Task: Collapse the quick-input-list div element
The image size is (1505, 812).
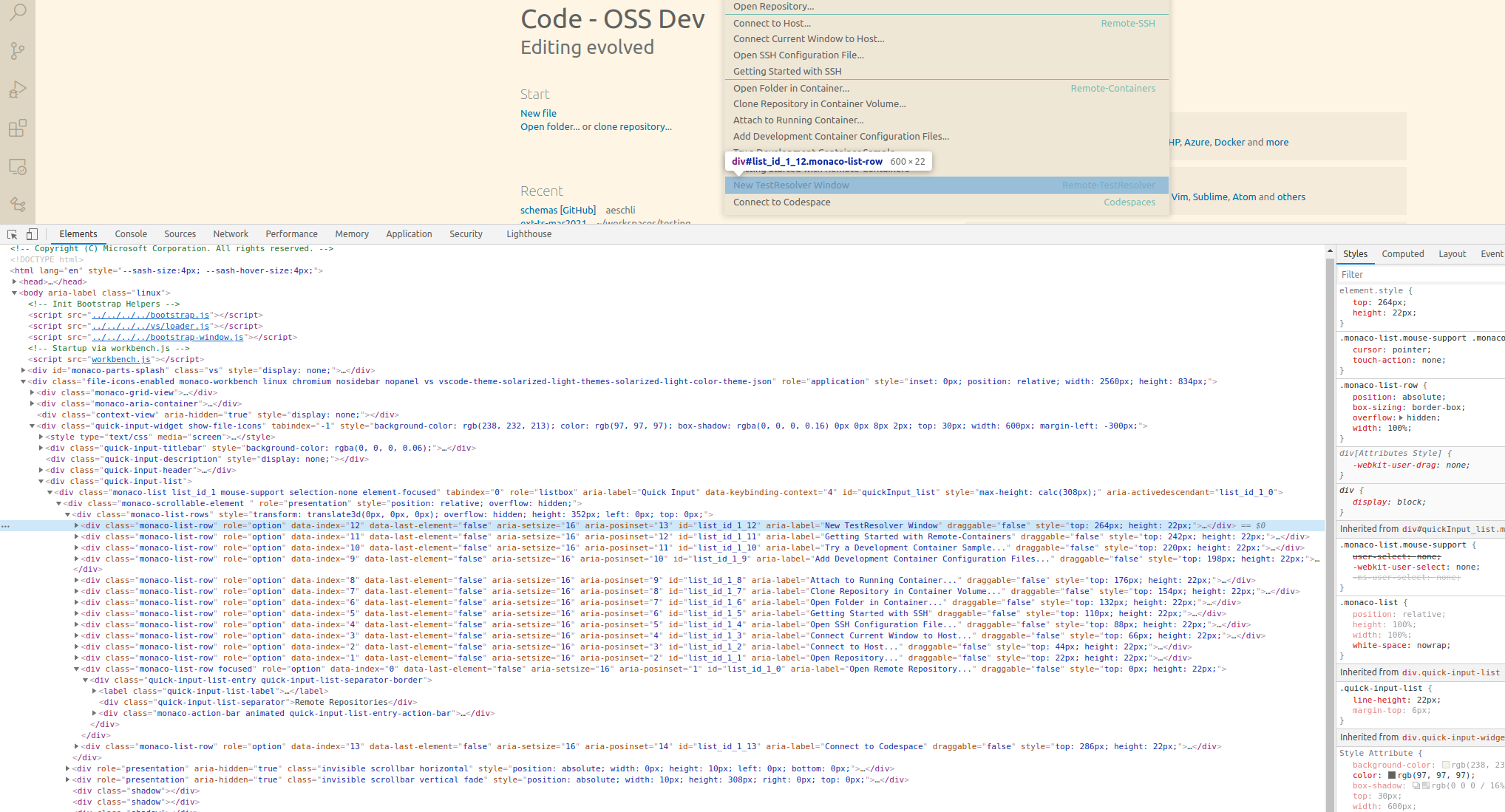Action: pyautogui.click(x=41, y=481)
